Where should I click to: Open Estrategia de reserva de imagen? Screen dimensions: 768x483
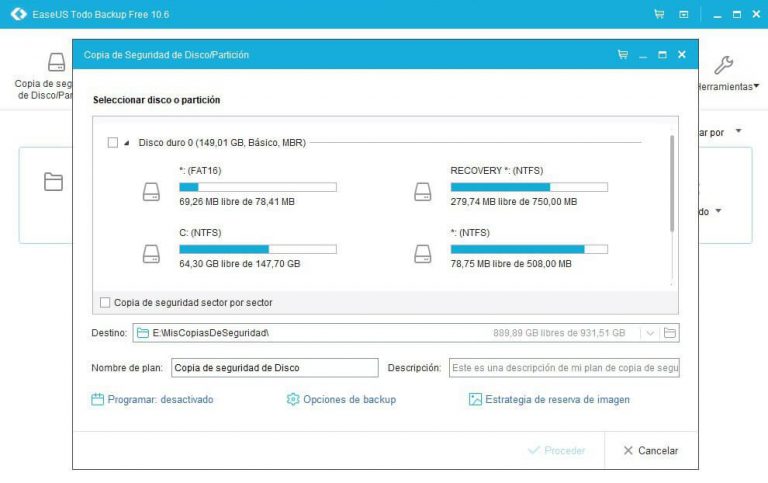click(x=549, y=400)
